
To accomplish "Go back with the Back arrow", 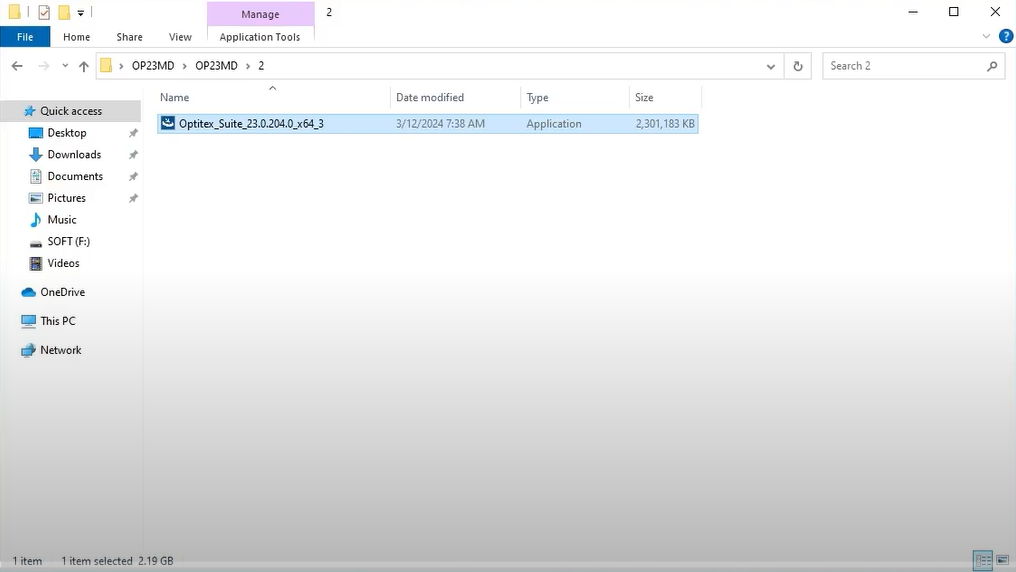I will pos(17,66).
